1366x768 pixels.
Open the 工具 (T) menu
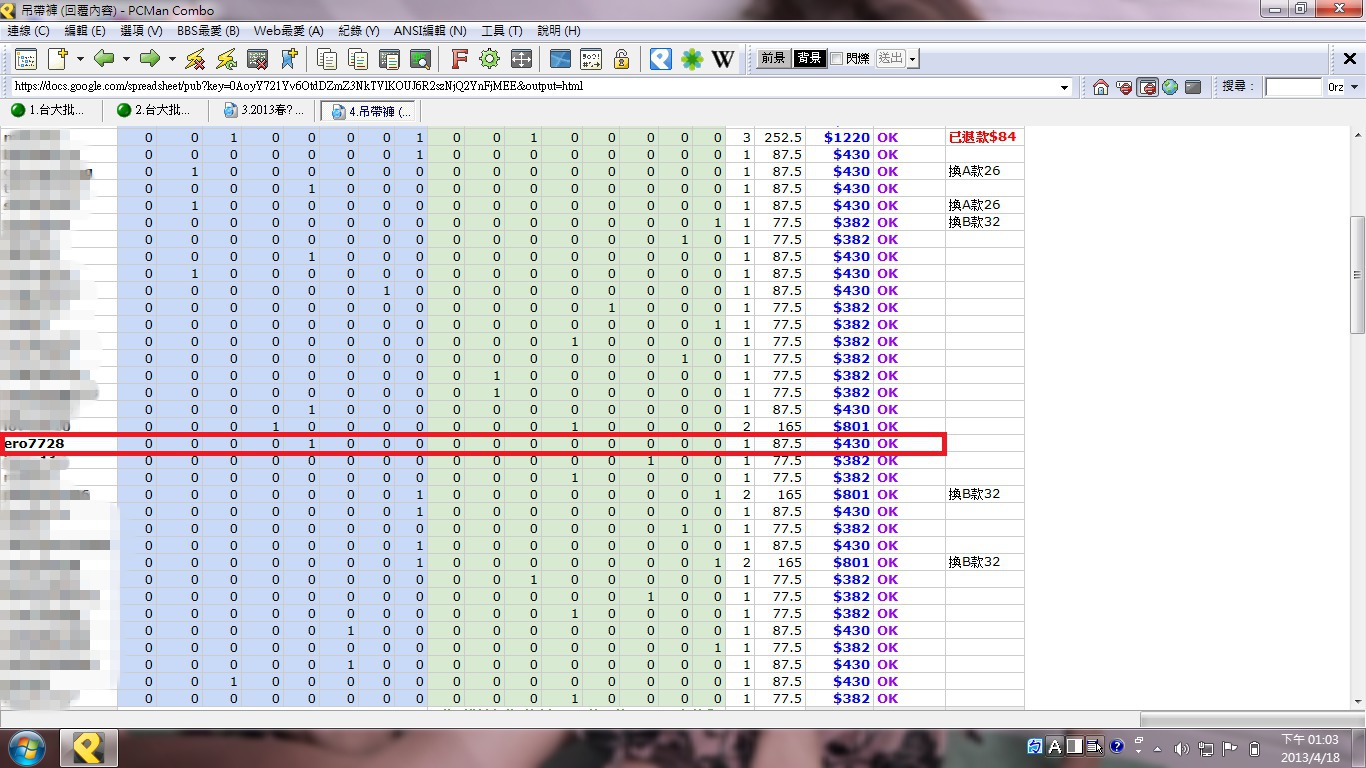[x=502, y=31]
